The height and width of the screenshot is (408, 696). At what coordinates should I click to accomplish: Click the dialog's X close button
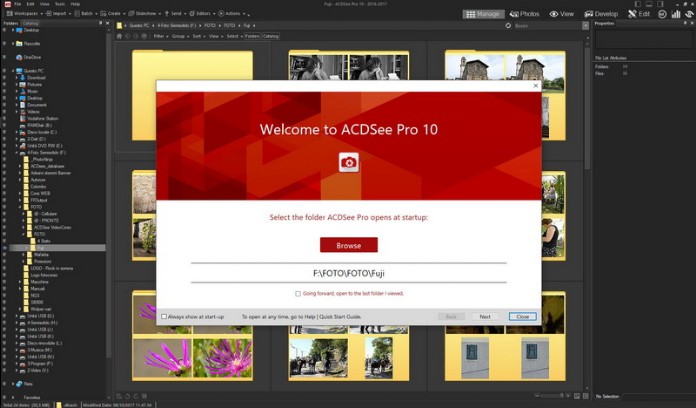click(535, 86)
